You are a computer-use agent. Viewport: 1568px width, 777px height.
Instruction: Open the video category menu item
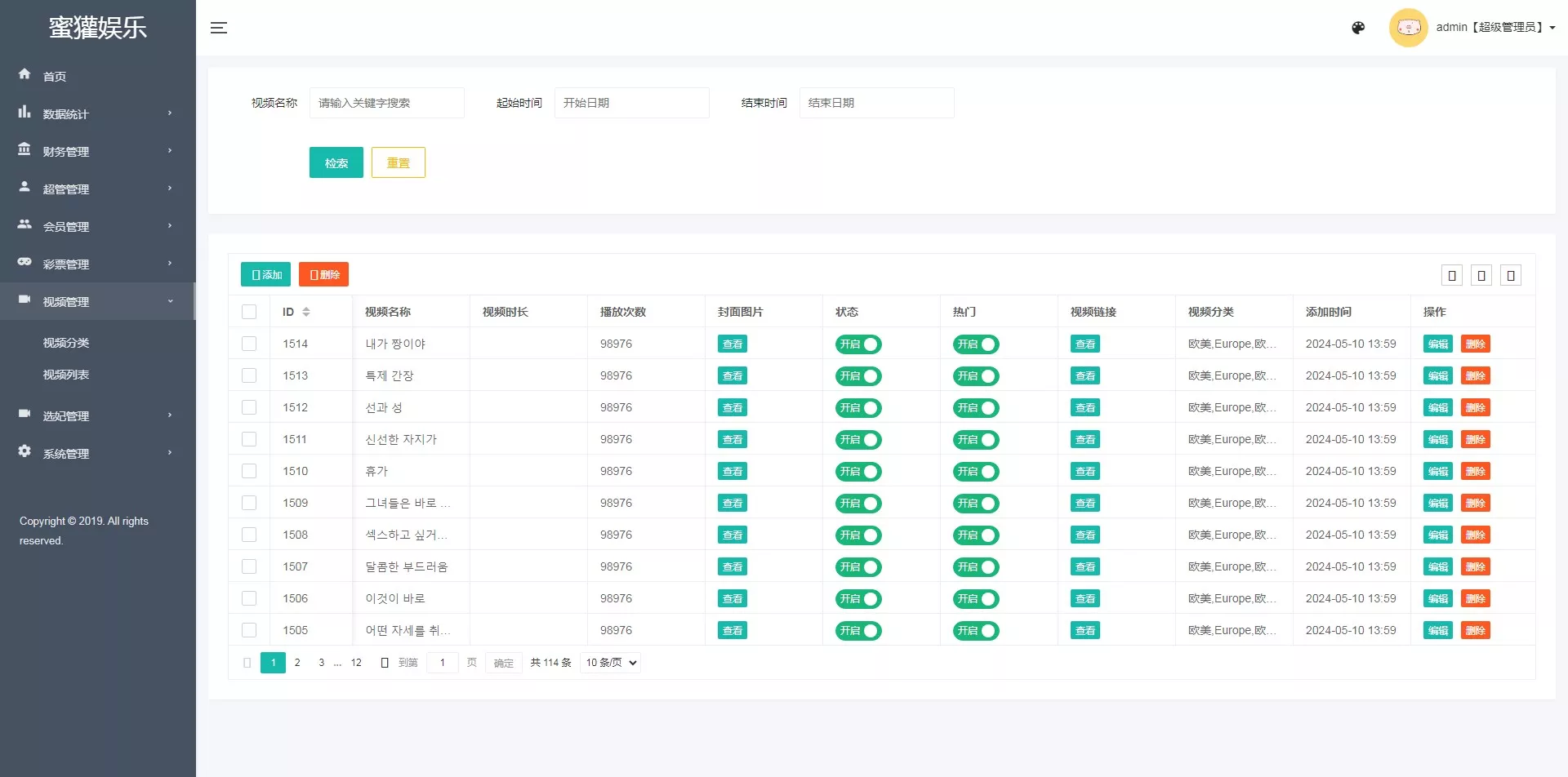(x=66, y=343)
